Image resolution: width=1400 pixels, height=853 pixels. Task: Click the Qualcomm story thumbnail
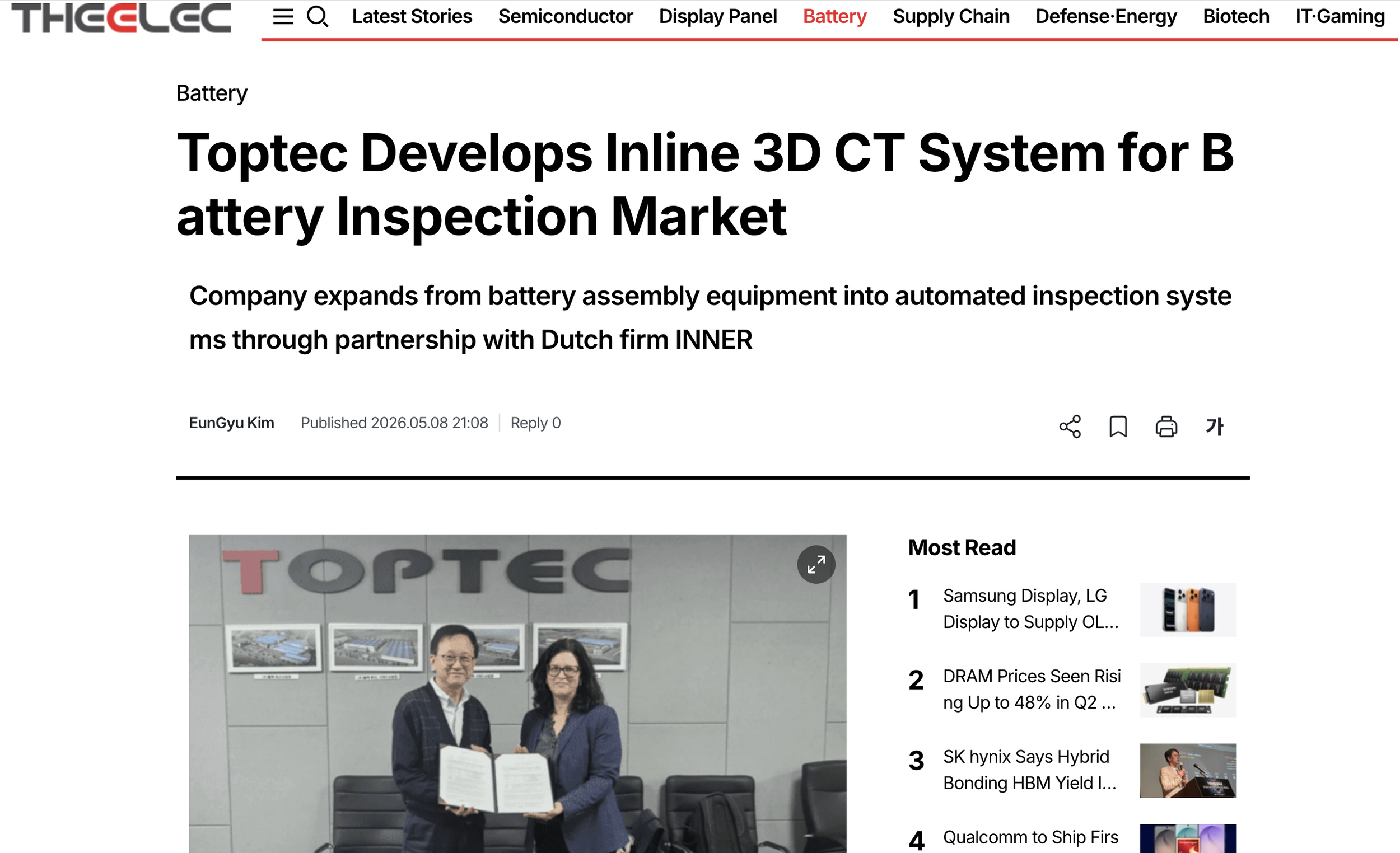pyautogui.click(x=1188, y=838)
